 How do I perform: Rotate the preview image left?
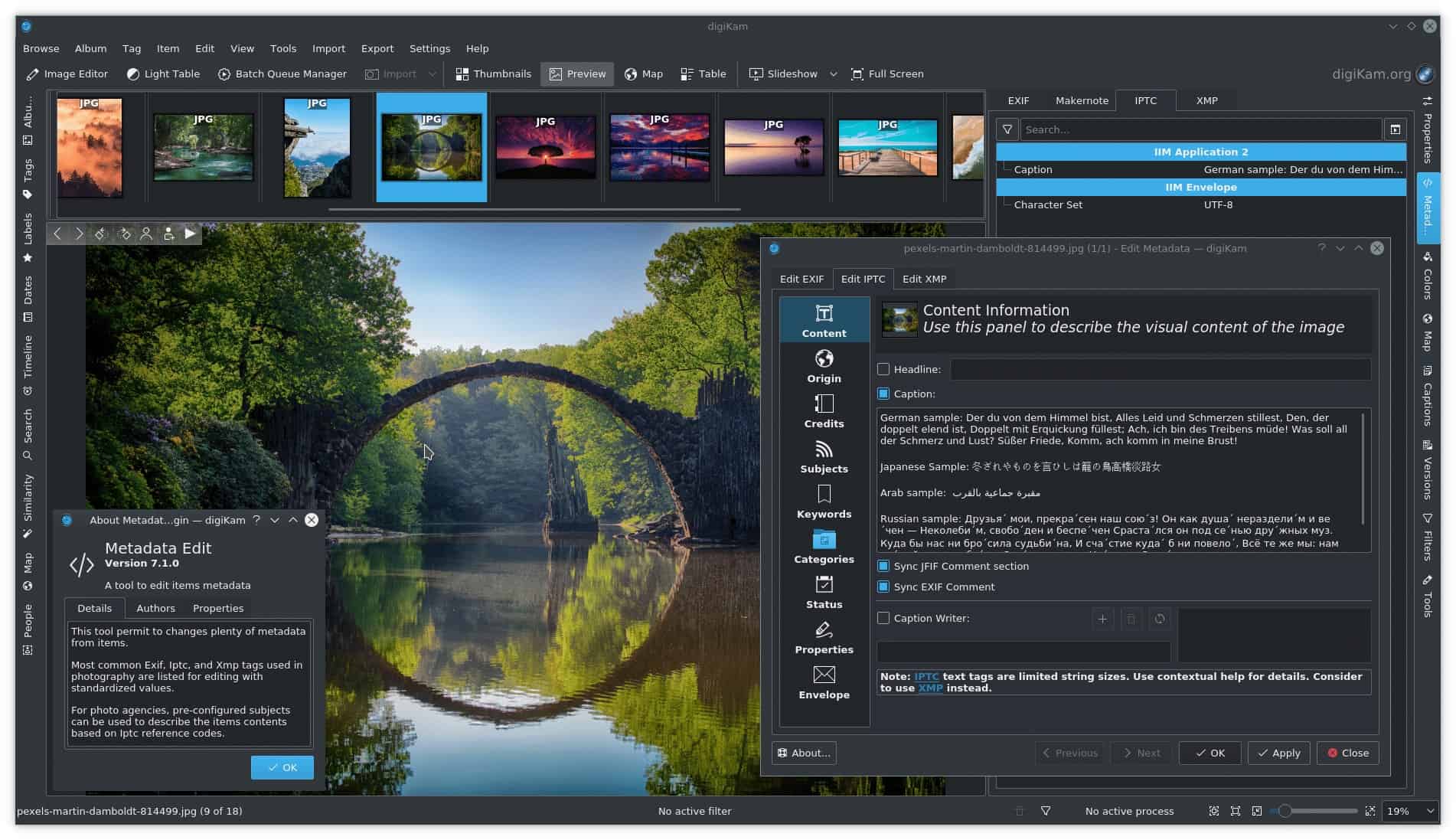click(100, 234)
